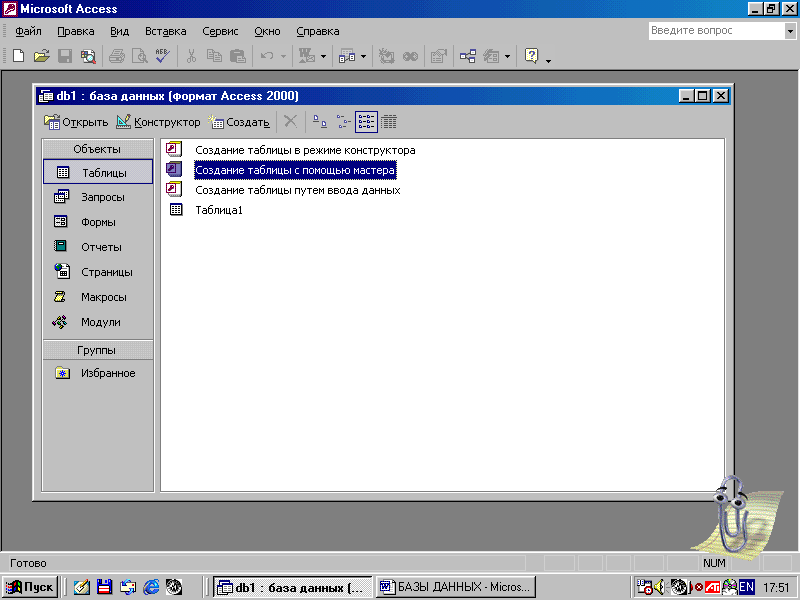Launch Internet Explorer from quick launch

tap(151, 587)
